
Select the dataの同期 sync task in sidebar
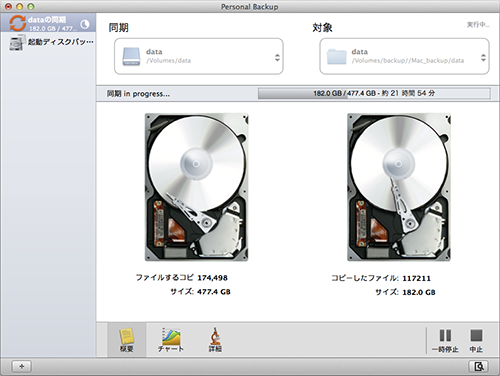pos(48,23)
